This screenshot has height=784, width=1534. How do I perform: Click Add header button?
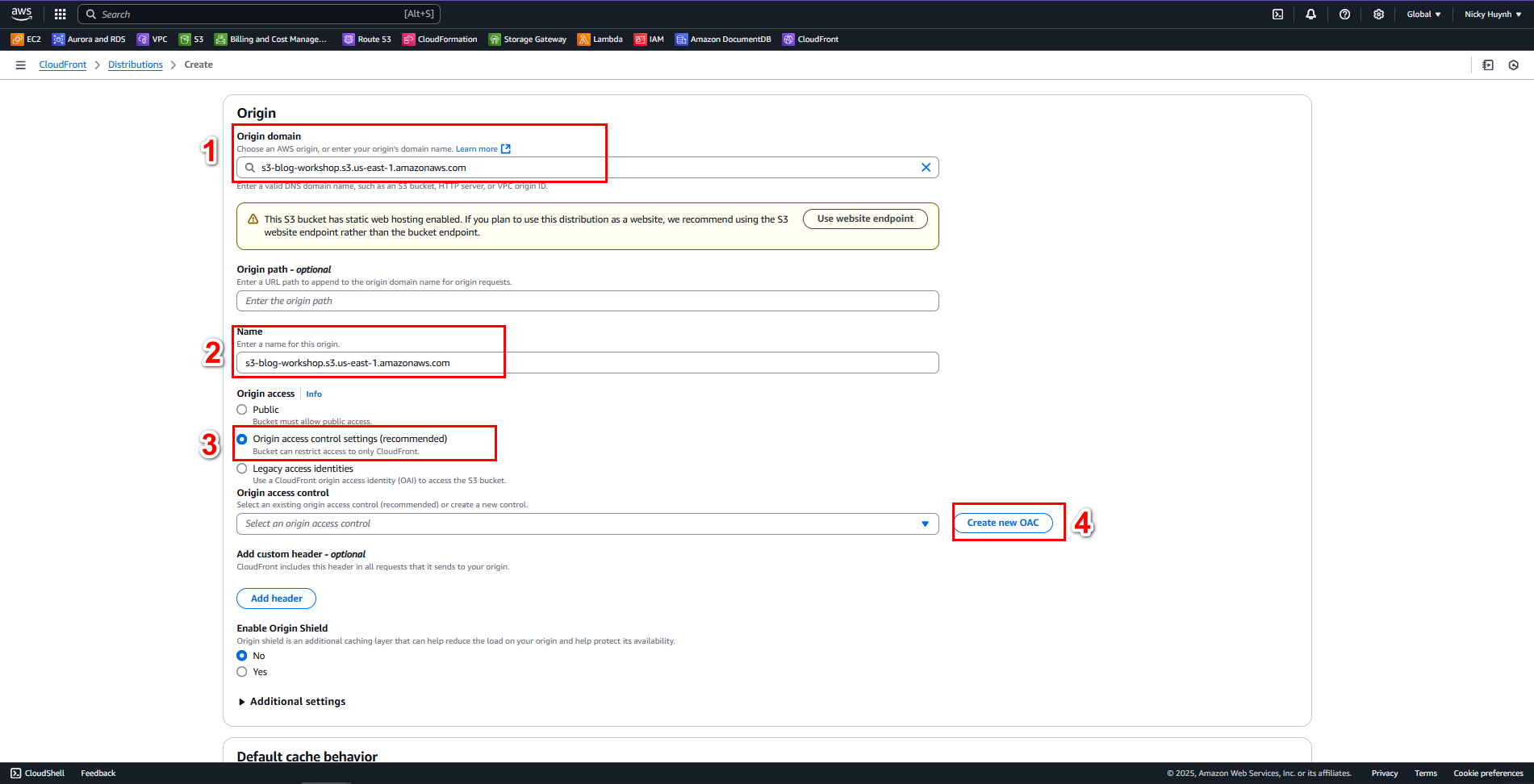276,598
